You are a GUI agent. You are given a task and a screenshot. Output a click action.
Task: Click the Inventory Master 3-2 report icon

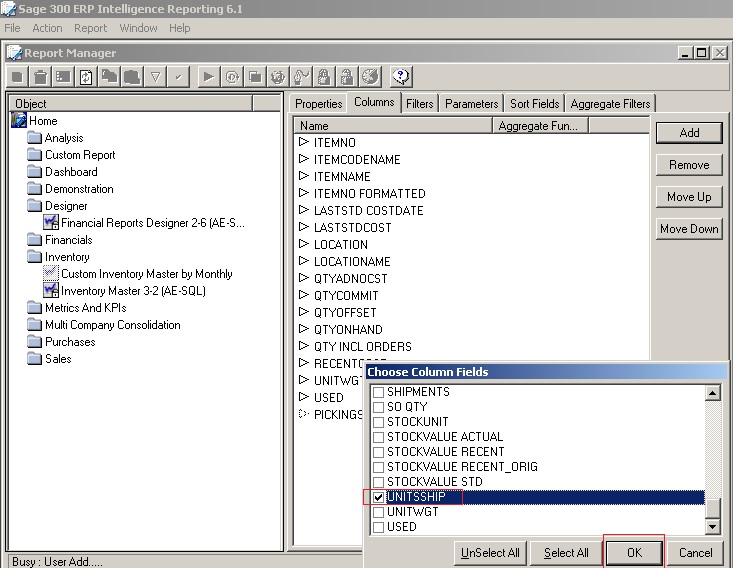[50, 290]
